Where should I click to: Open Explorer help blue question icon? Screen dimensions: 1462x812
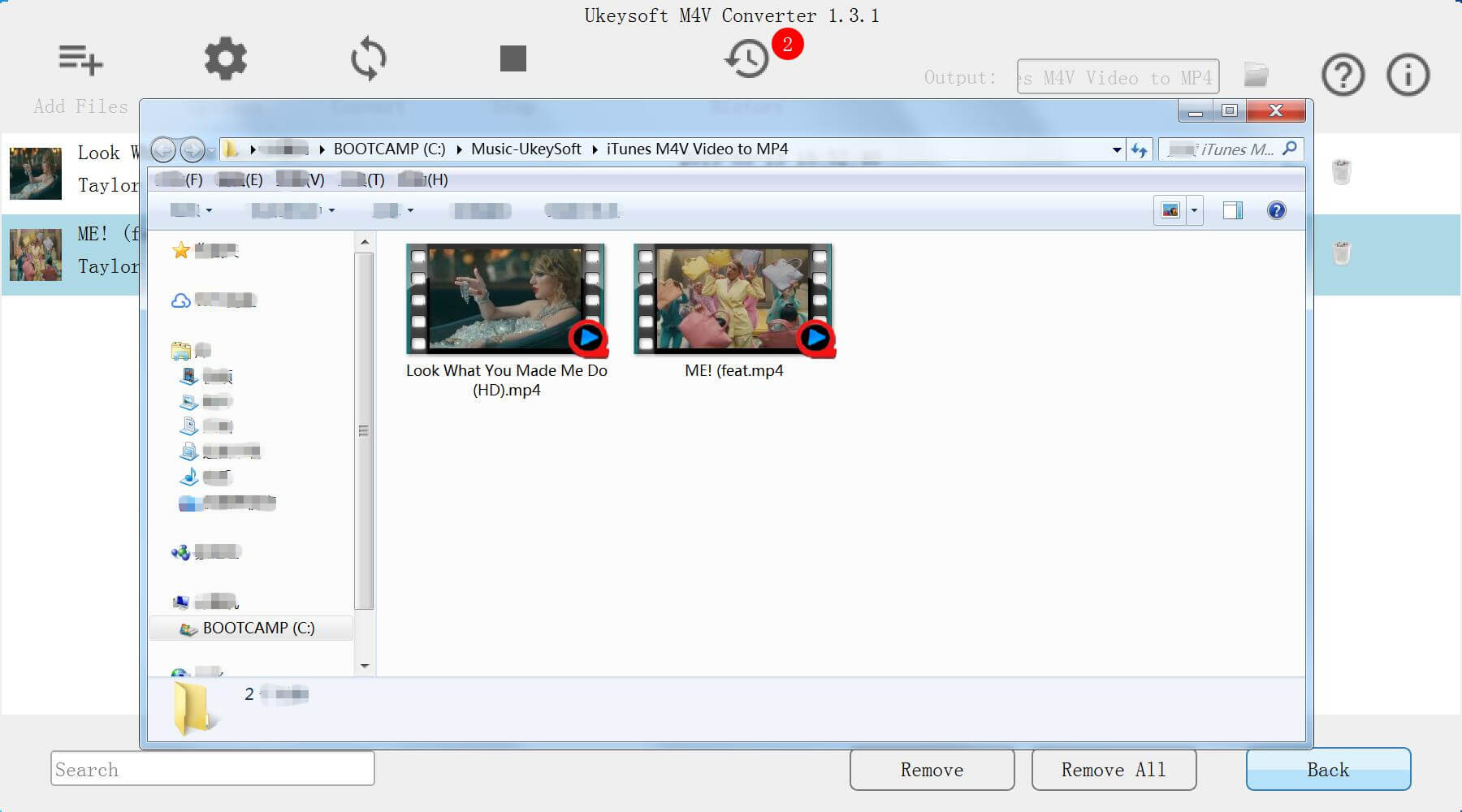[x=1276, y=210]
